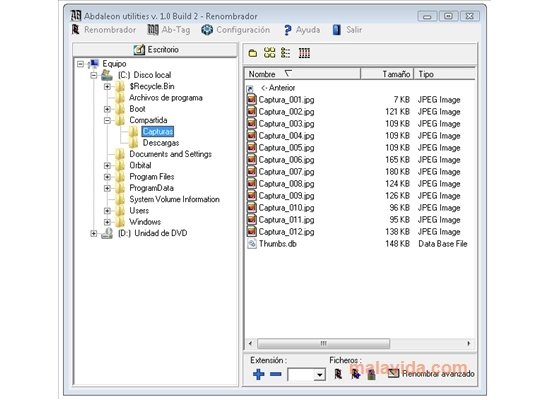Click the R with blue arrow rename icon
Image resolution: width=550 pixels, height=400 pixels.
356,374
